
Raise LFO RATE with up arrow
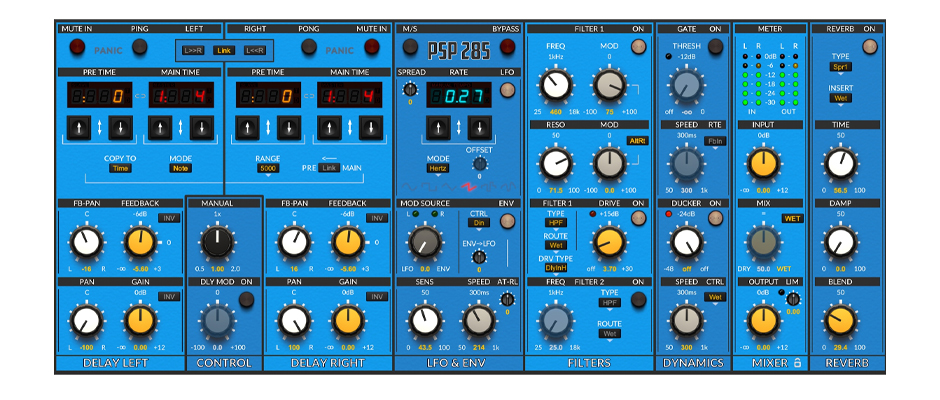click(438, 128)
